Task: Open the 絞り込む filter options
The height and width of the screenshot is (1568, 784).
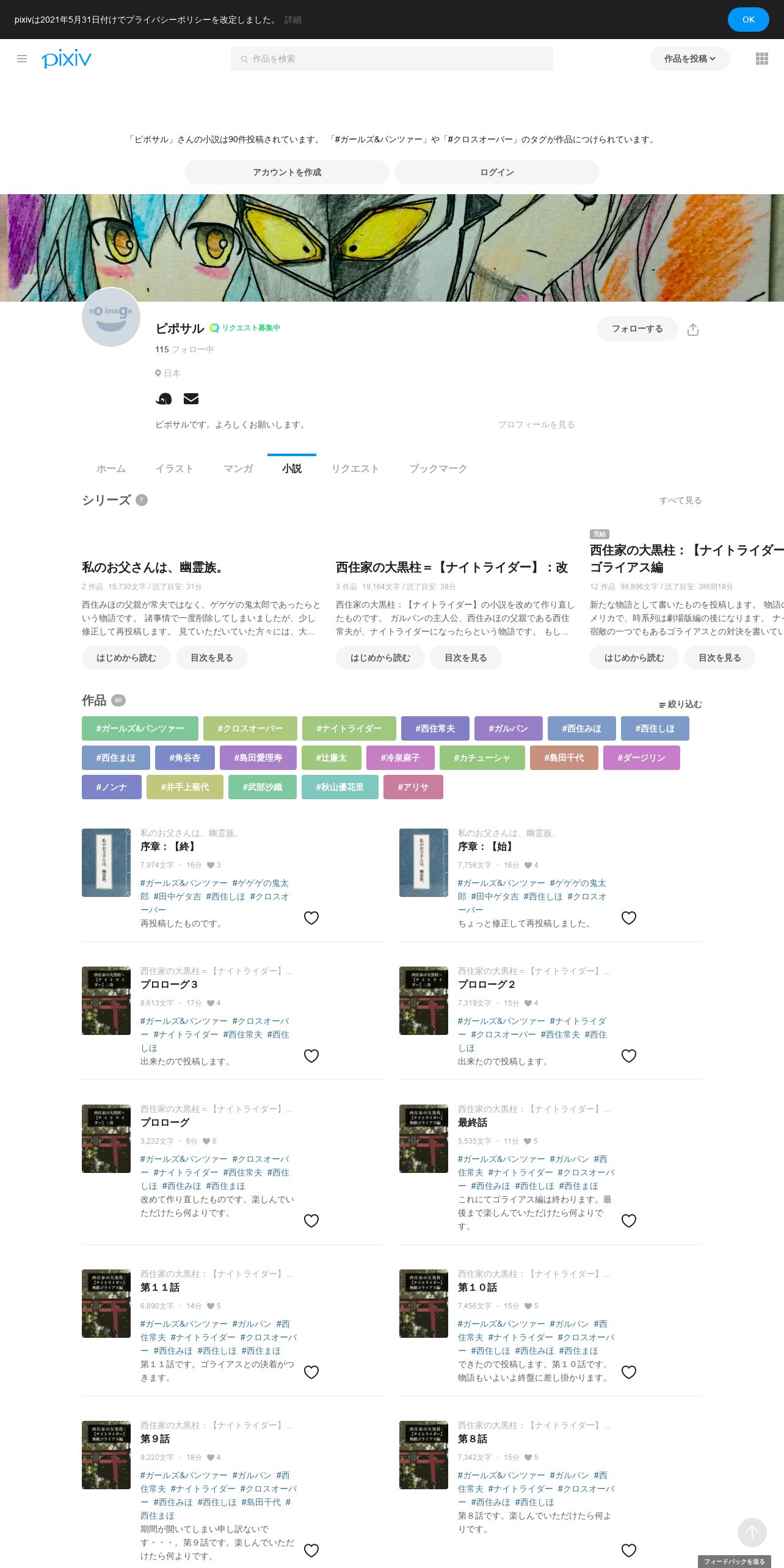Action: 680,704
